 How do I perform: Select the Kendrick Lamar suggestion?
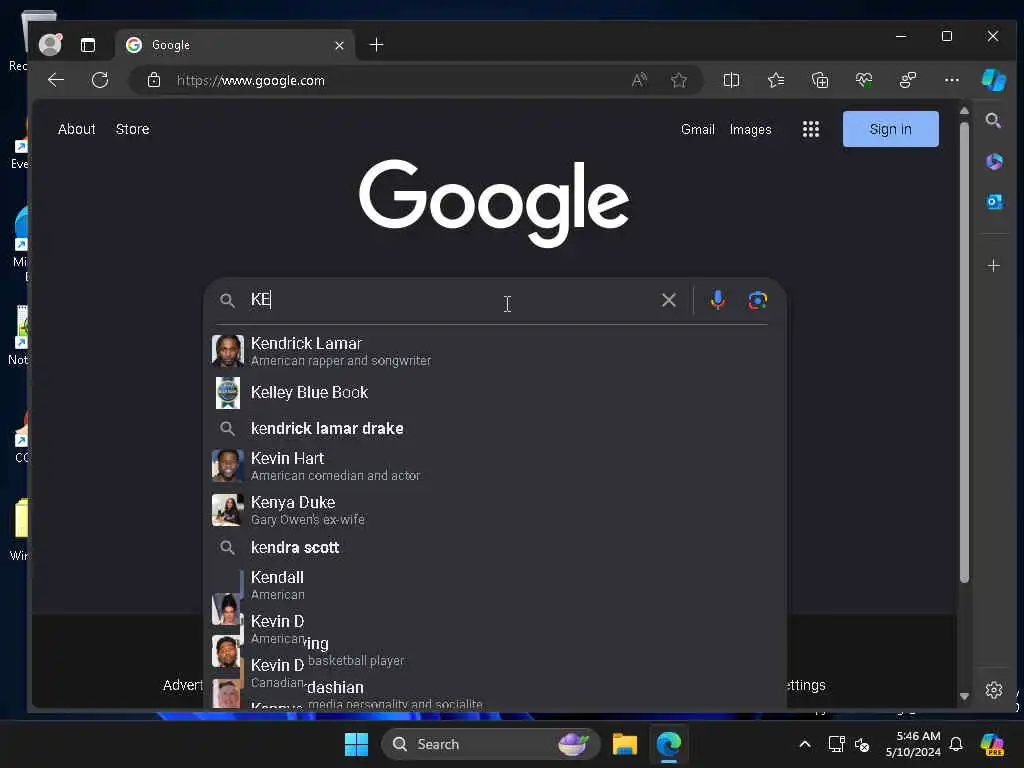[x=494, y=351]
